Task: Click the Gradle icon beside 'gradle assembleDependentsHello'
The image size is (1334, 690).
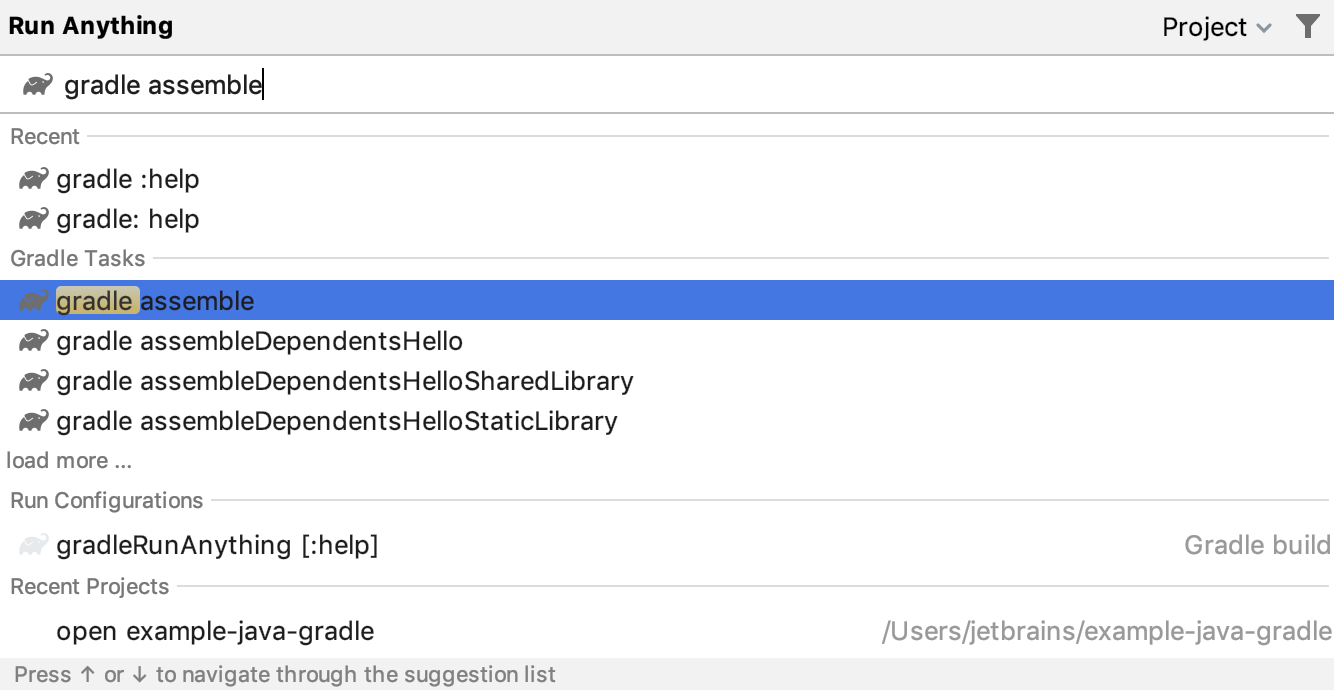Action: coord(33,340)
